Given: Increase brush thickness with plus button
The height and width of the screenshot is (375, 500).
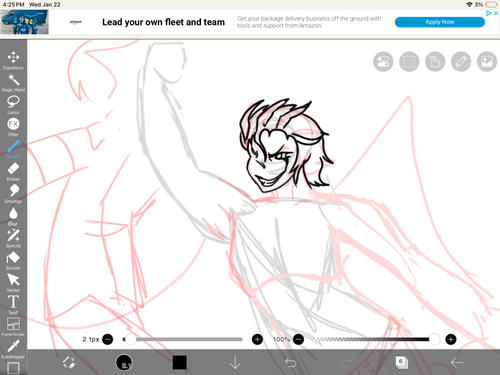Looking at the screenshot, I should pos(257,339).
